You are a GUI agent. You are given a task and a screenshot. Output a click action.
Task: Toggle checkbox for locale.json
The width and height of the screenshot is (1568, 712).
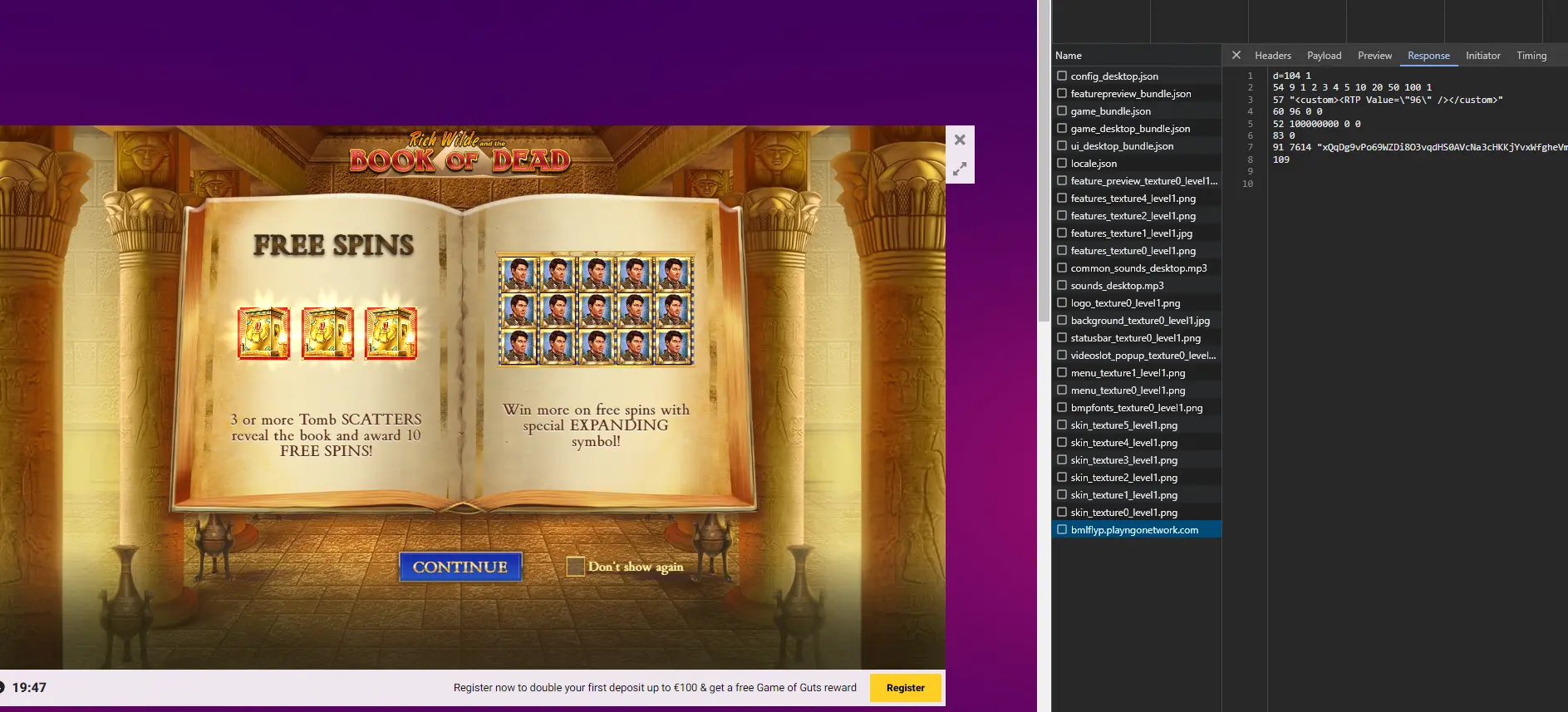pos(1062,163)
